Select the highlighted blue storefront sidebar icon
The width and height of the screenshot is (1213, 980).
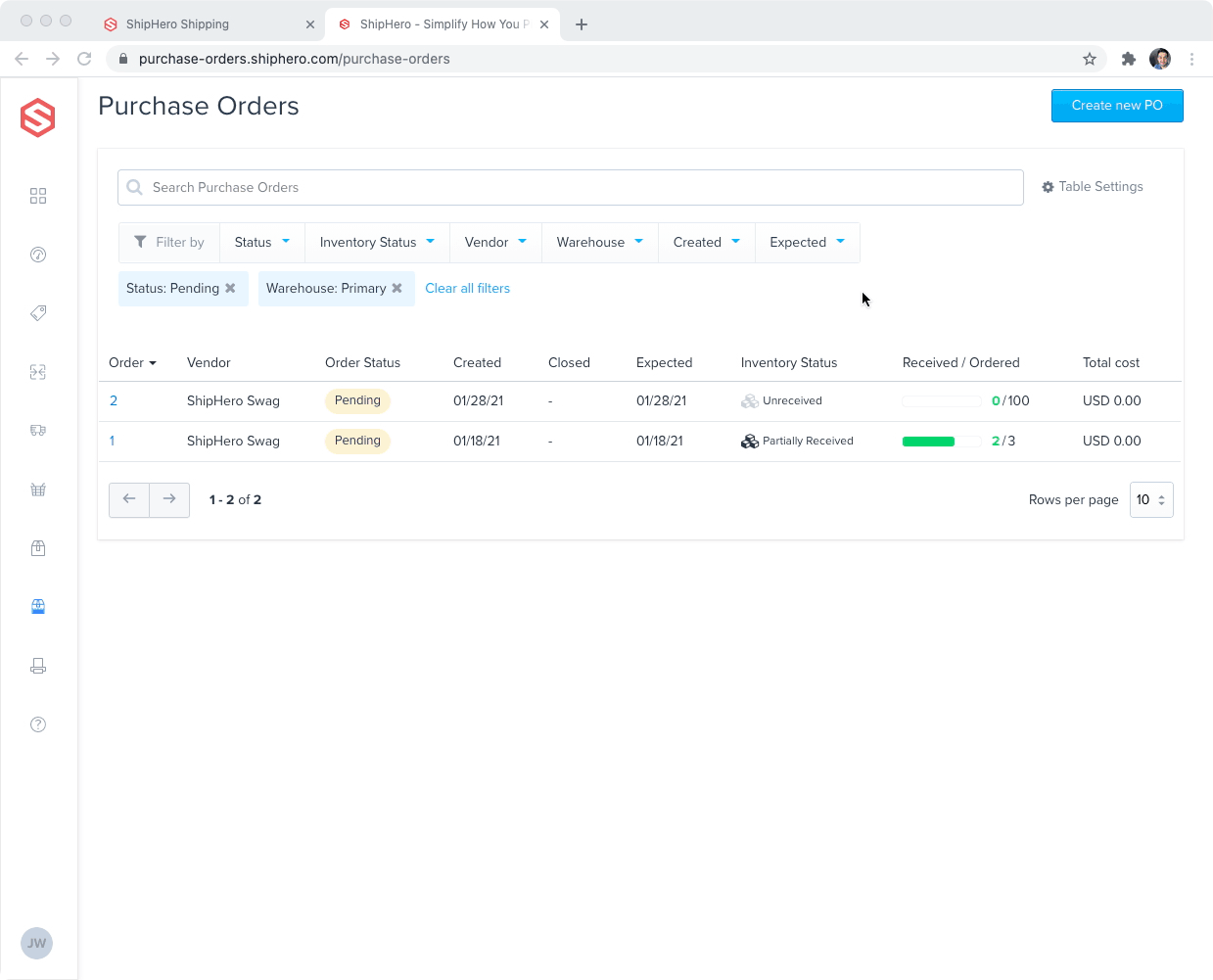point(38,607)
